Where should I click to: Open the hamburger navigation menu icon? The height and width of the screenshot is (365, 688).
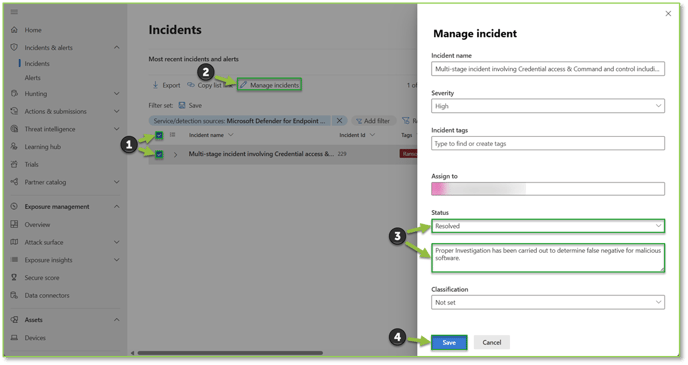[x=14, y=12]
